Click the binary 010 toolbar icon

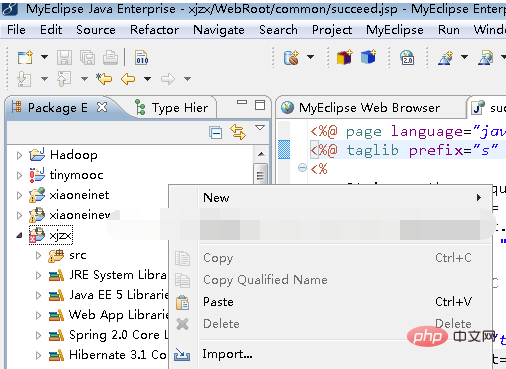[x=142, y=57]
